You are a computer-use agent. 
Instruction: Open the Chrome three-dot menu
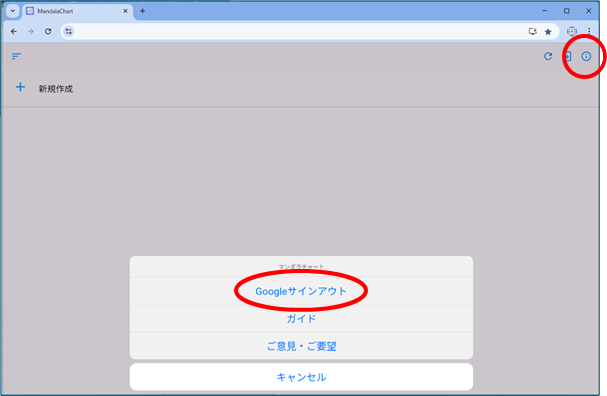(x=589, y=31)
